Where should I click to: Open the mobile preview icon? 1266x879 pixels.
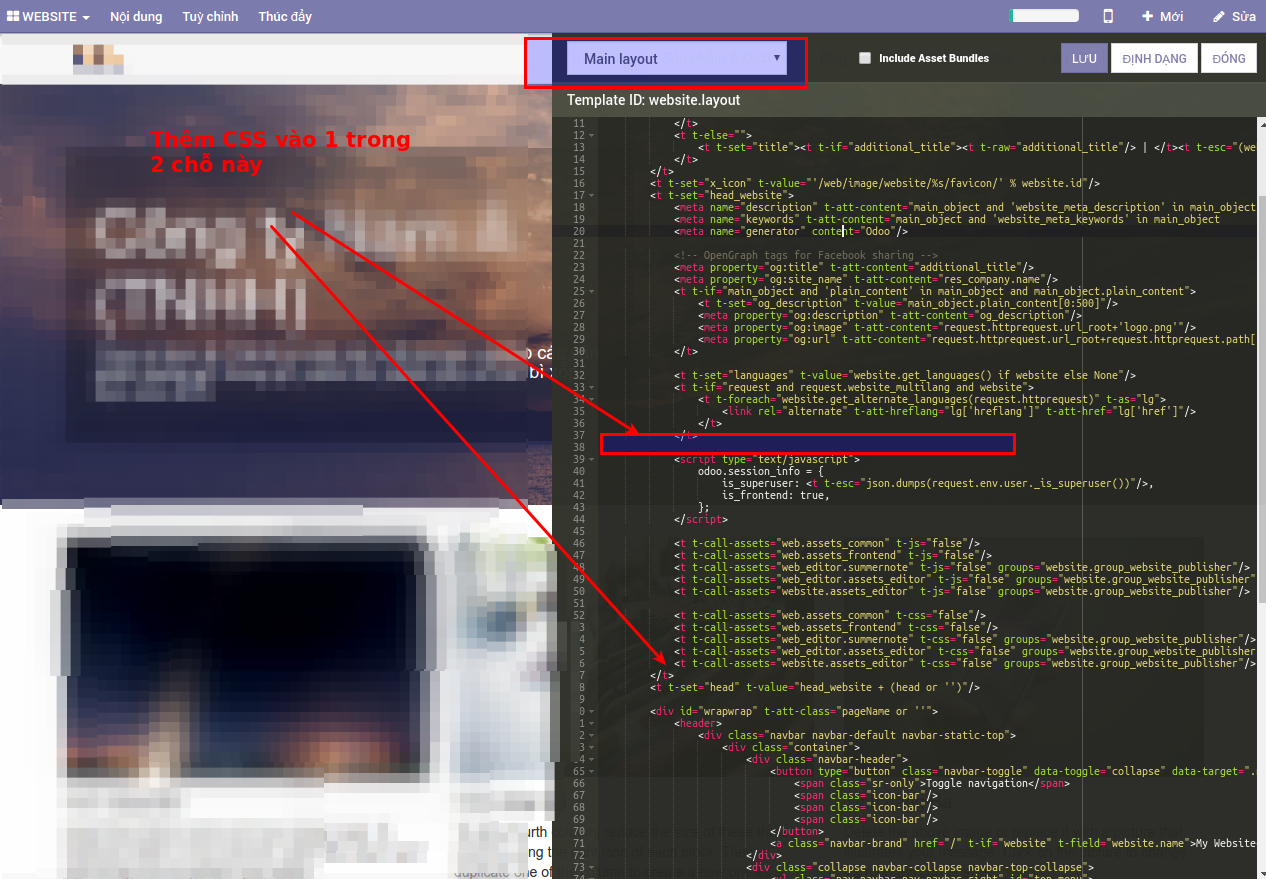[x=1108, y=16]
